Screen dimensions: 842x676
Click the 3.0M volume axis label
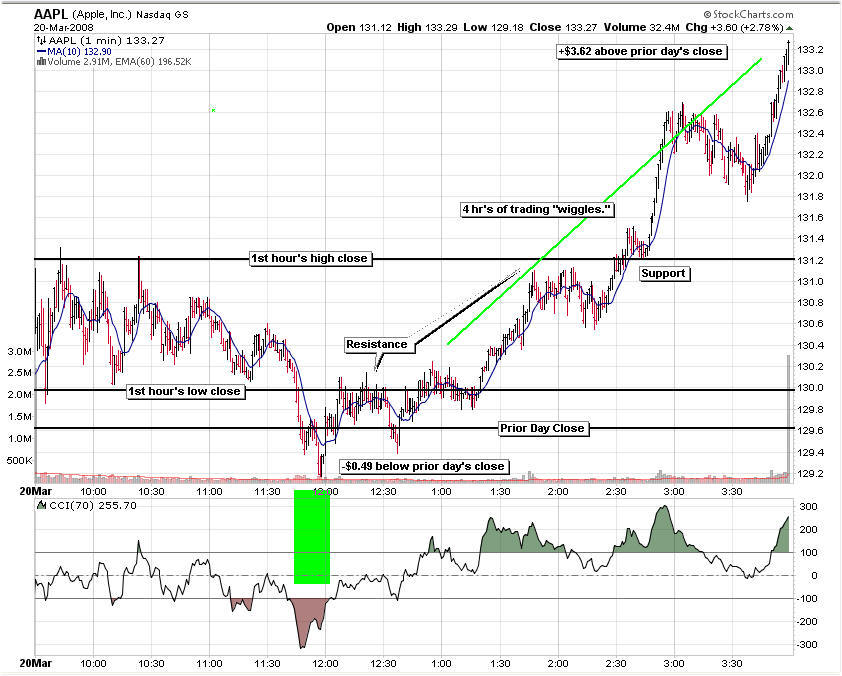coord(19,352)
